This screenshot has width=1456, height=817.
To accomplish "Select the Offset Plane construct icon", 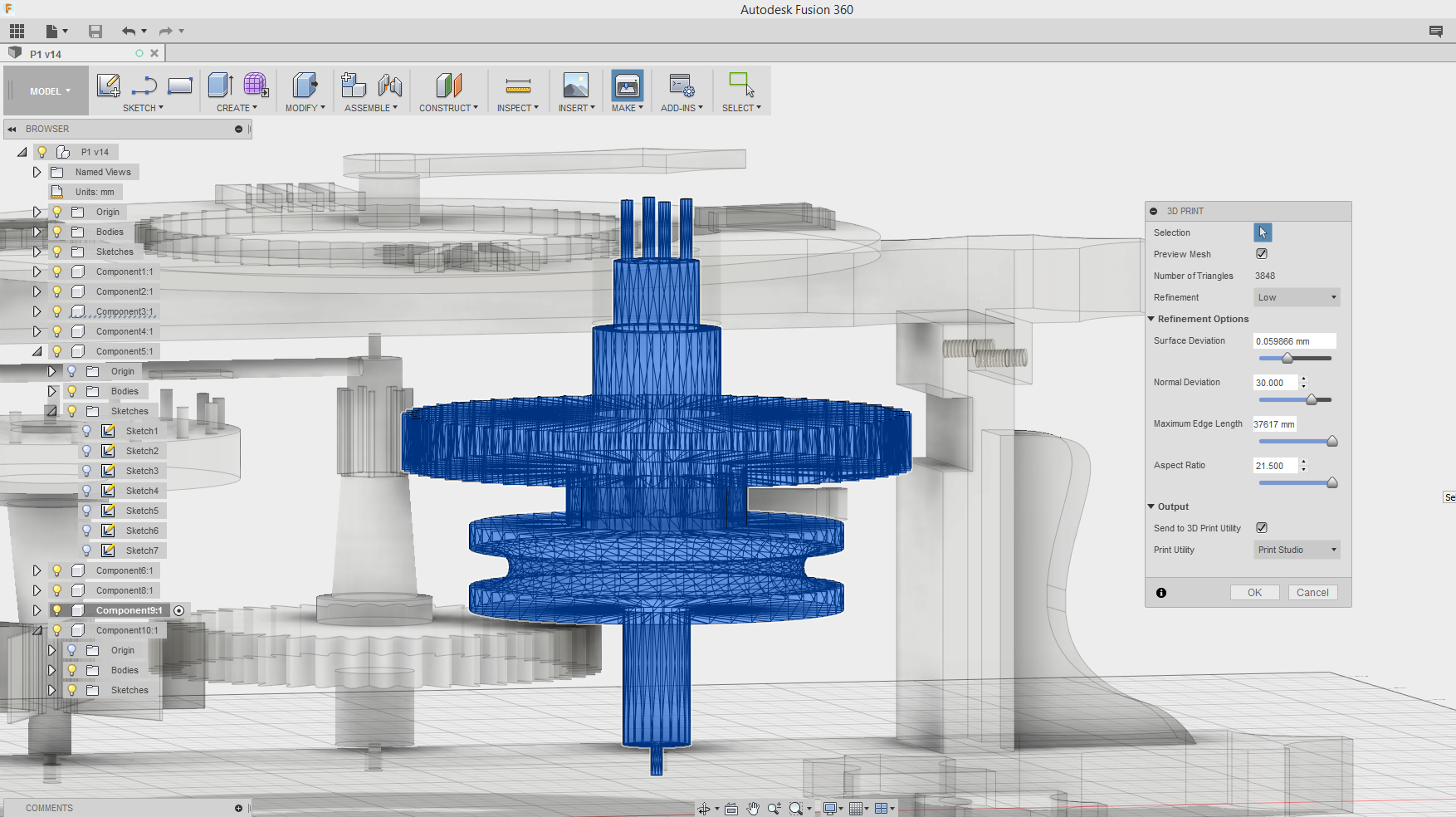I will tap(448, 86).
